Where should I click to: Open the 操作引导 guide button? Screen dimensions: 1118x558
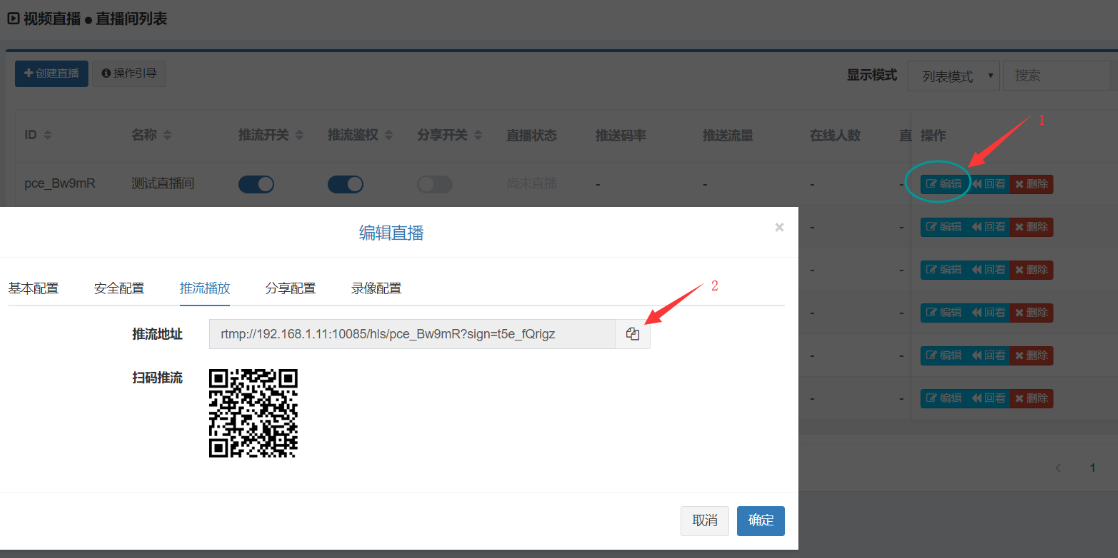129,73
